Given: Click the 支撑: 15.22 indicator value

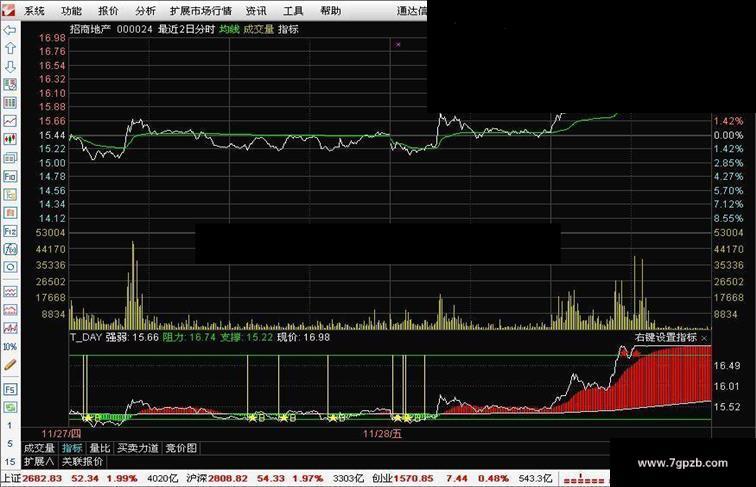Looking at the screenshot, I should (246, 337).
